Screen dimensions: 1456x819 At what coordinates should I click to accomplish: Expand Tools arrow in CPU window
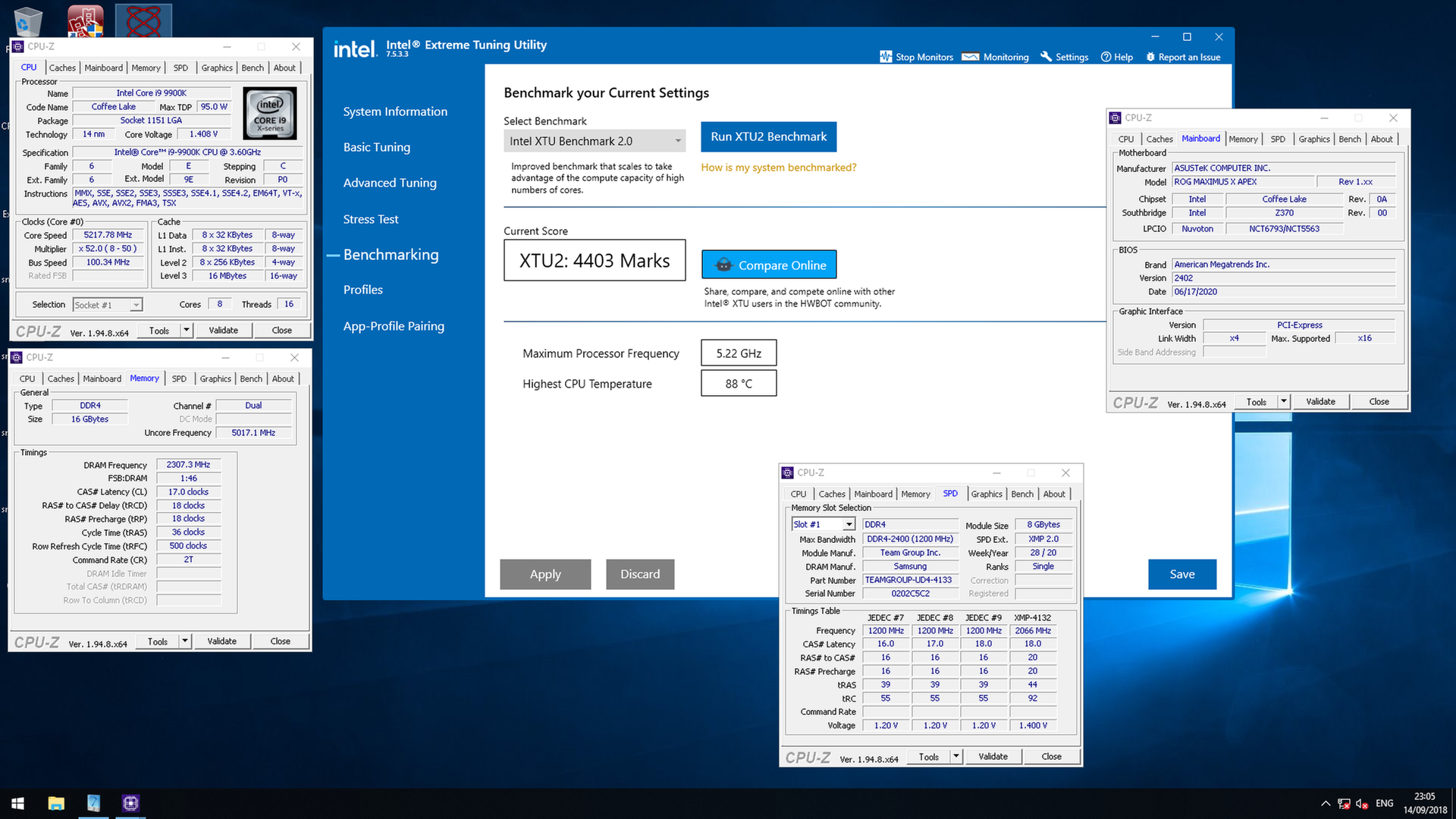tap(186, 331)
